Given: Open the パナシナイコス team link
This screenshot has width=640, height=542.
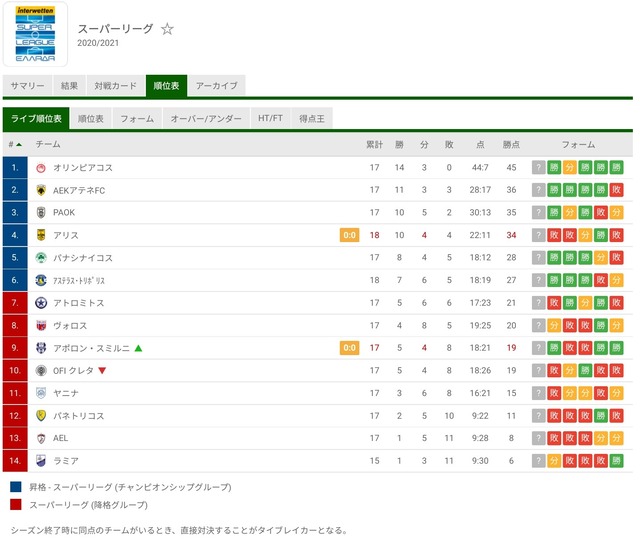Looking at the screenshot, I should tap(83, 258).
